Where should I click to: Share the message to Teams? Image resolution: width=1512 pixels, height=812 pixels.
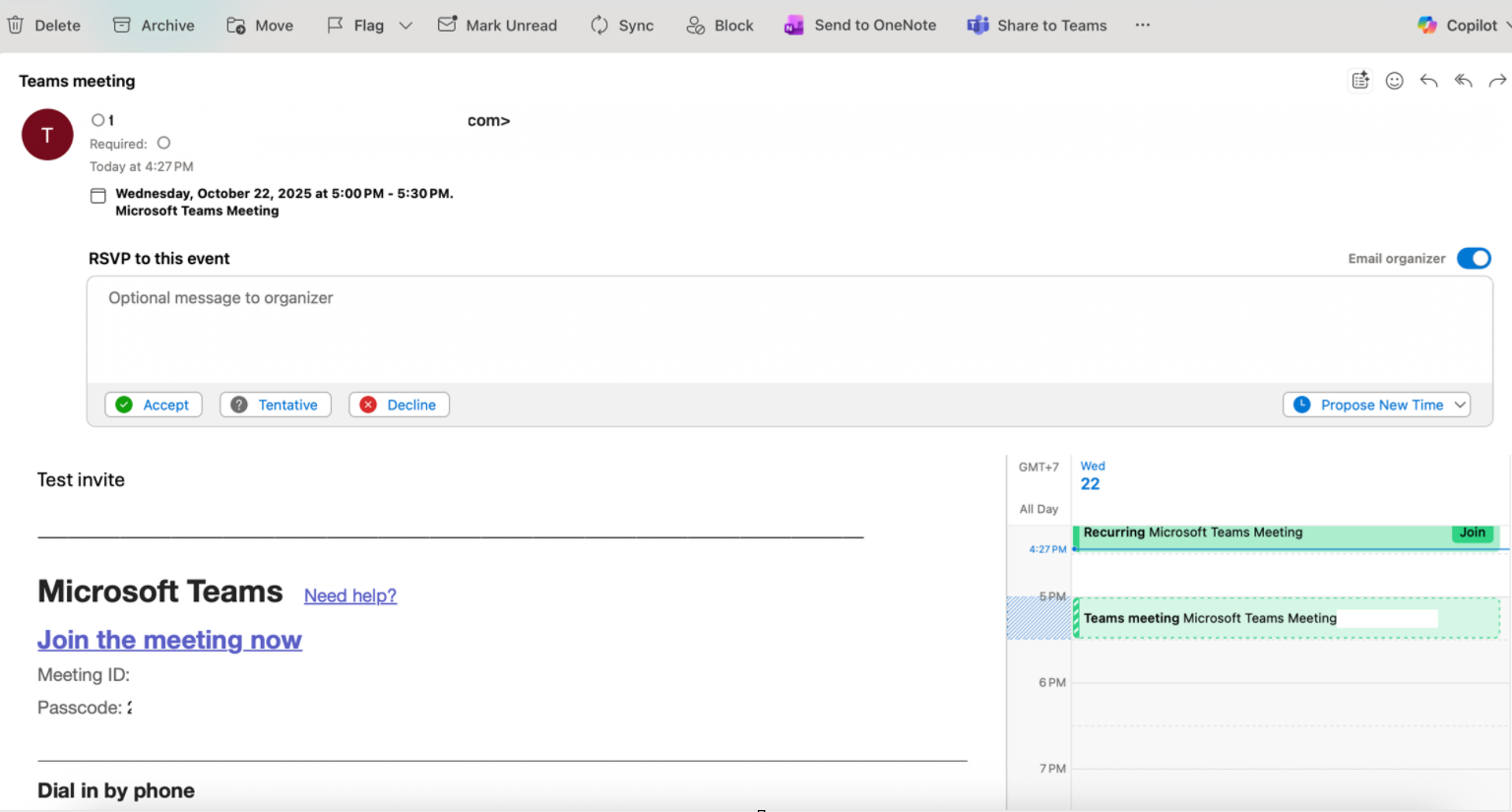point(1038,25)
